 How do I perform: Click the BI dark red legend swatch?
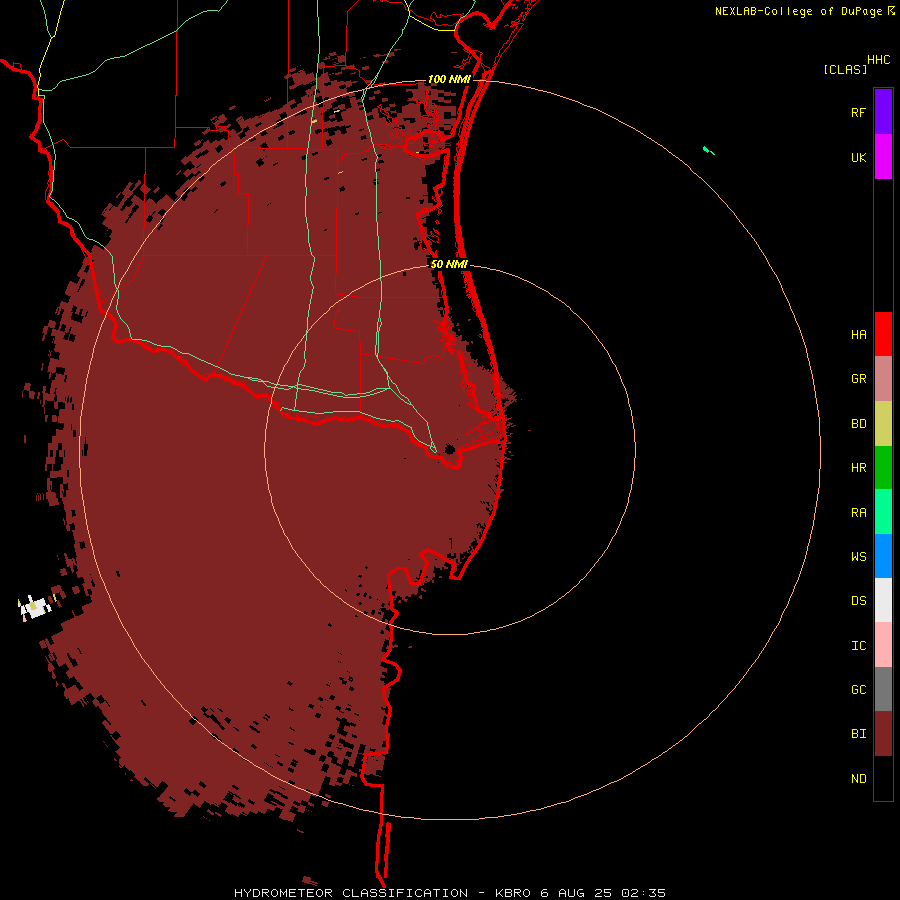coord(883,734)
